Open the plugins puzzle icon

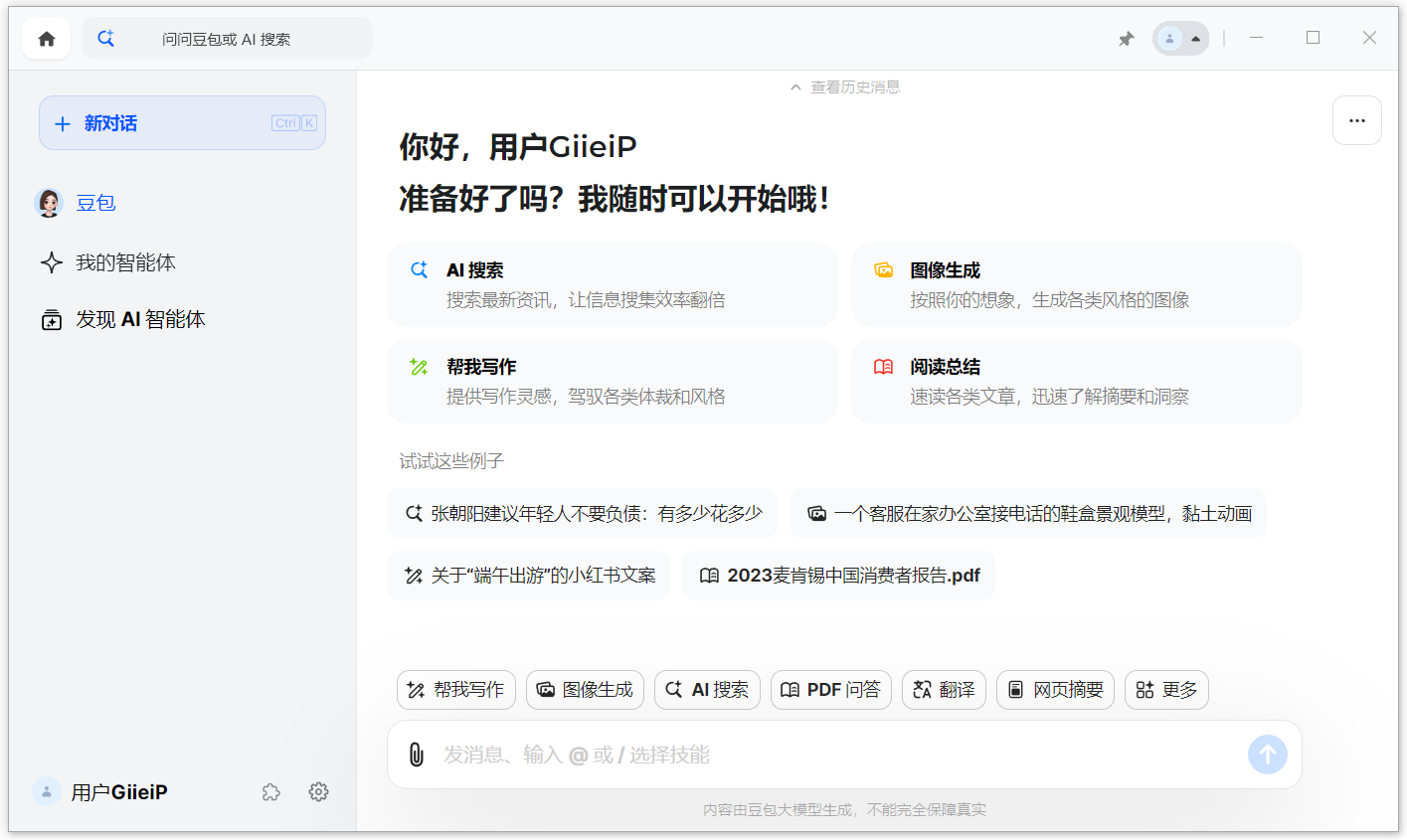tap(271, 792)
